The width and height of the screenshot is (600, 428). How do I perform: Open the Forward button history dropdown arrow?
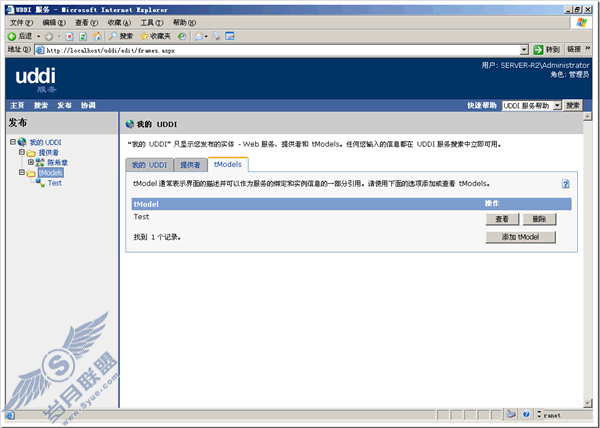click(59, 37)
